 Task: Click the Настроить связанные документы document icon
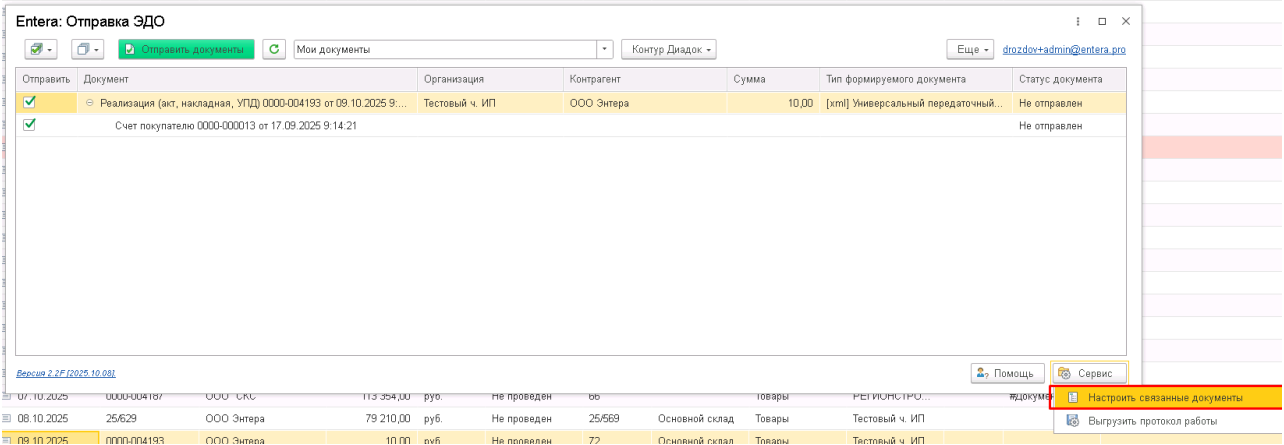(1072, 398)
